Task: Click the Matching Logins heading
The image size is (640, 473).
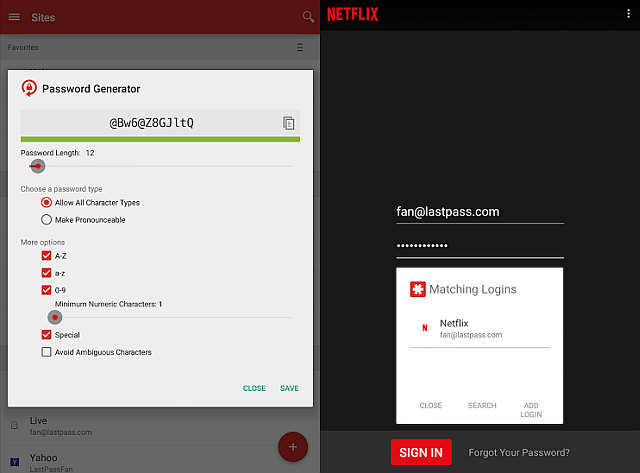Action: [x=473, y=289]
